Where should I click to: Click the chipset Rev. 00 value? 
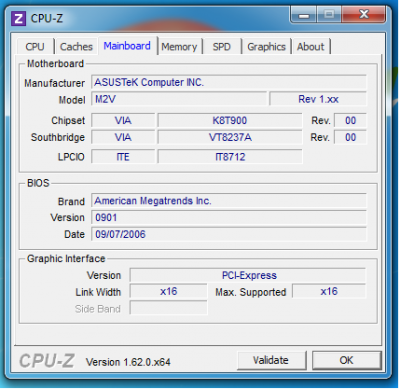point(350,120)
